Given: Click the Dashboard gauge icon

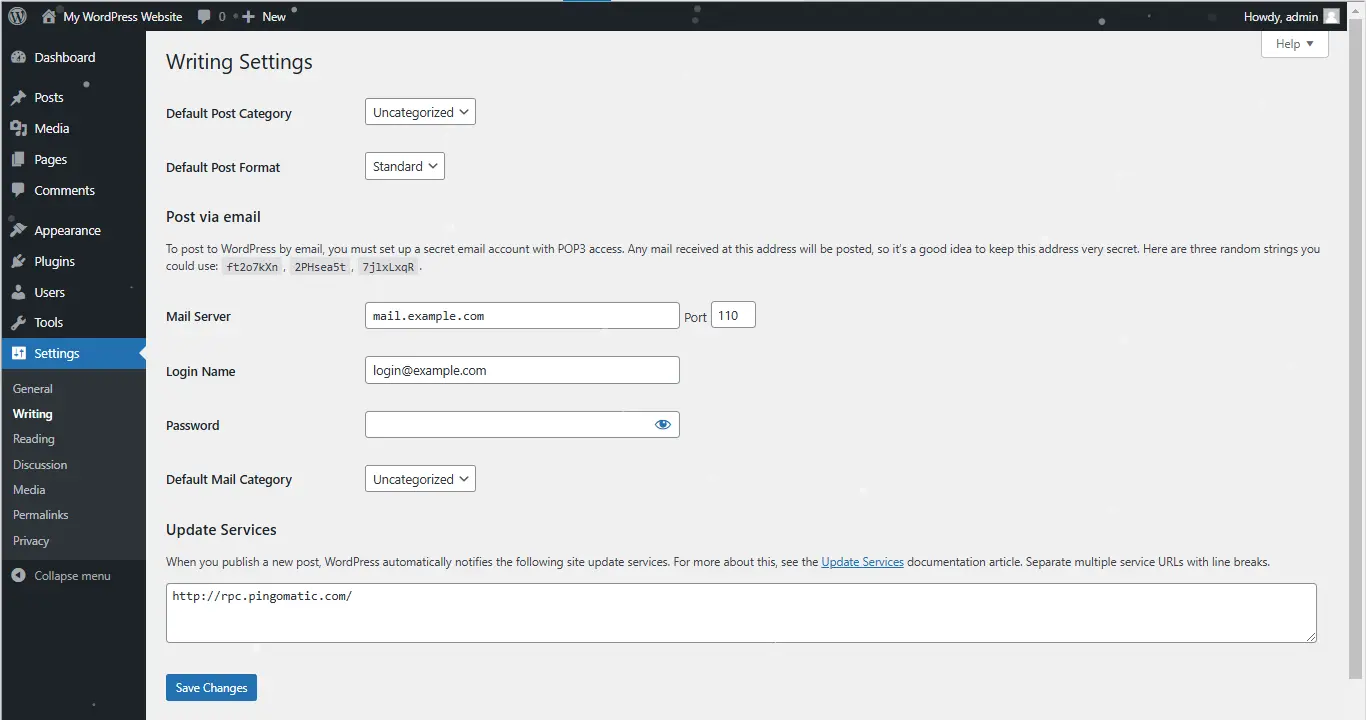Looking at the screenshot, I should click(18, 57).
